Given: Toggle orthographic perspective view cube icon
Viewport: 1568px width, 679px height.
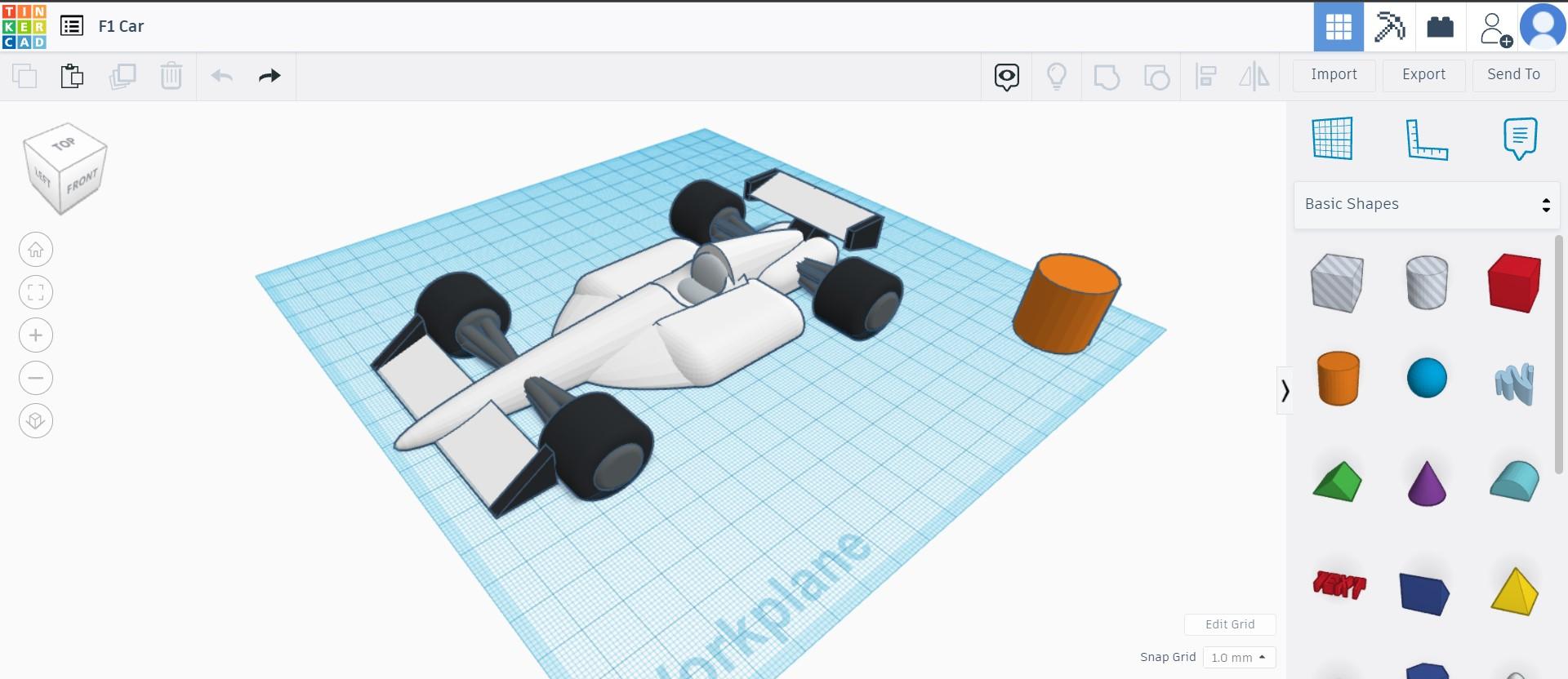Looking at the screenshot, I should [36, 421].
